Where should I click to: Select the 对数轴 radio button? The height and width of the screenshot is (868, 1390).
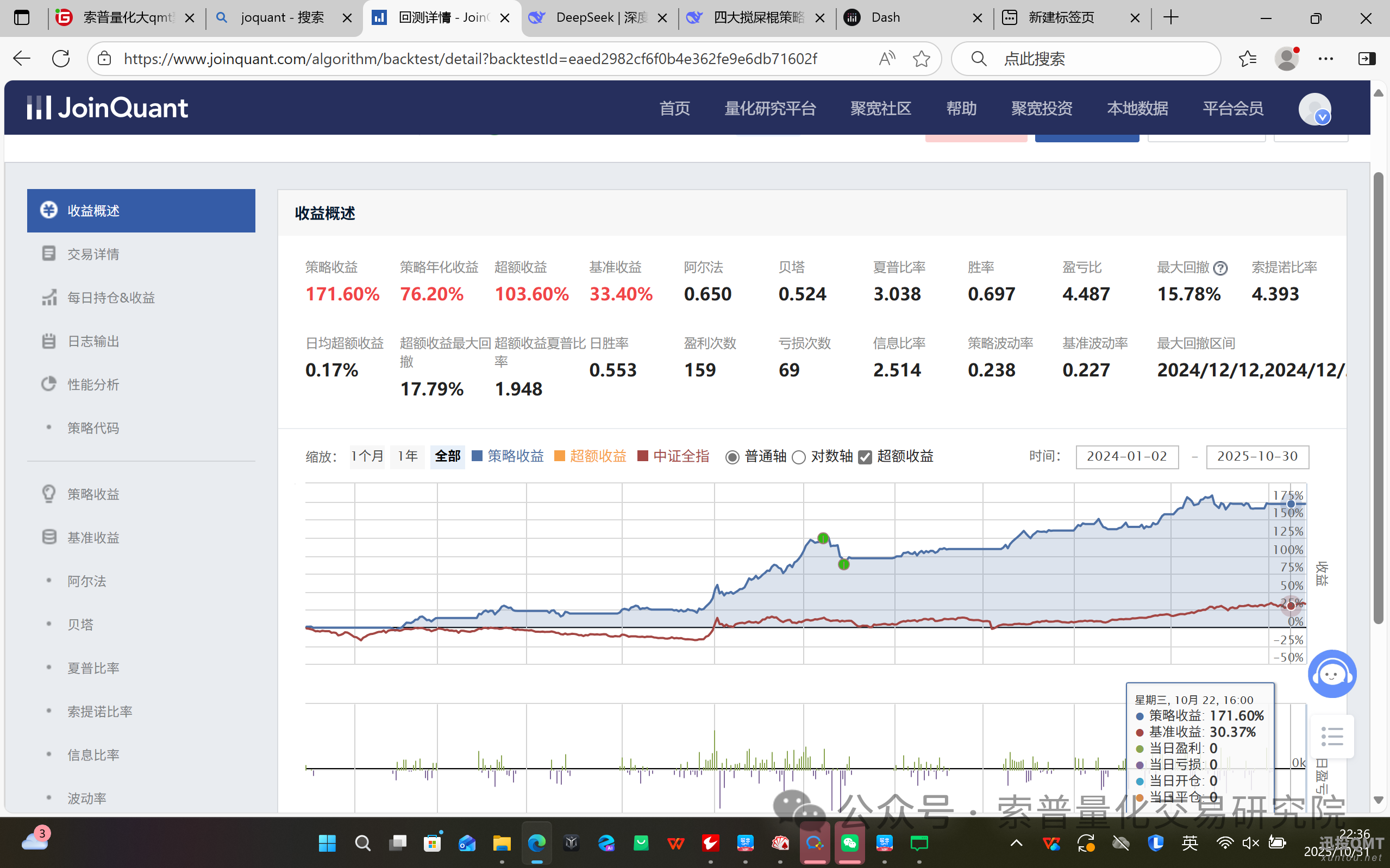point(799,457)
